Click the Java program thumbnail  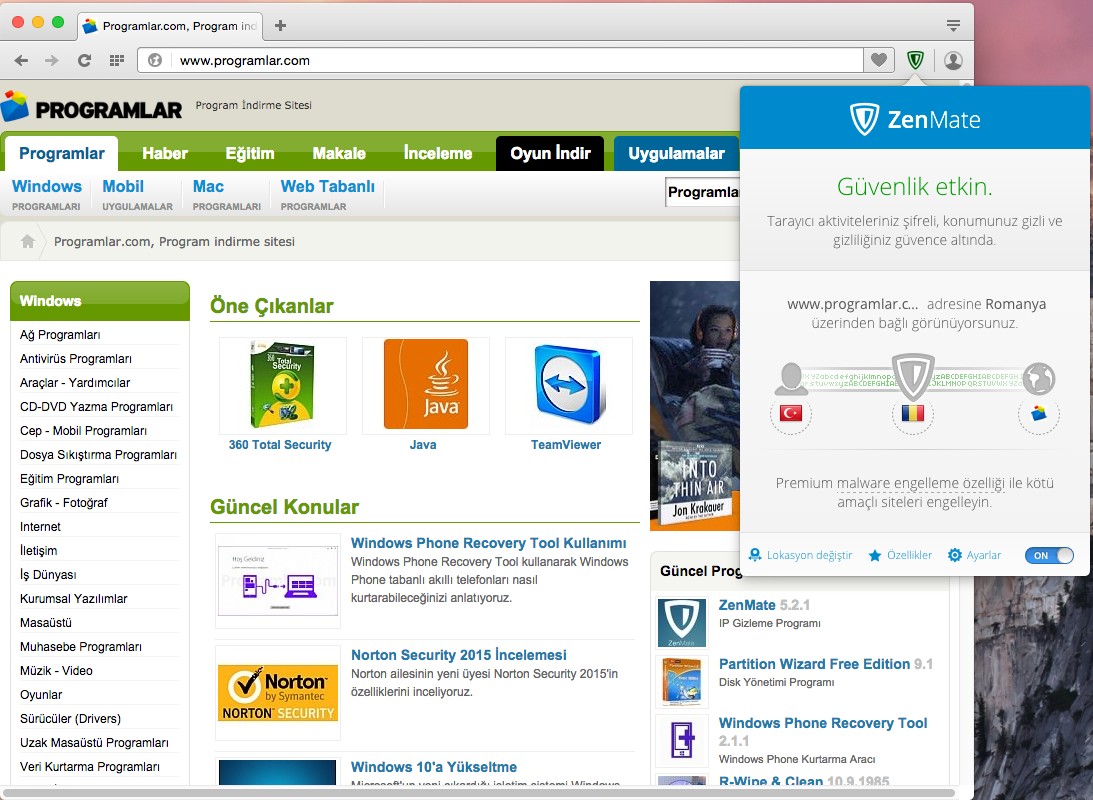tap(426, 384)
